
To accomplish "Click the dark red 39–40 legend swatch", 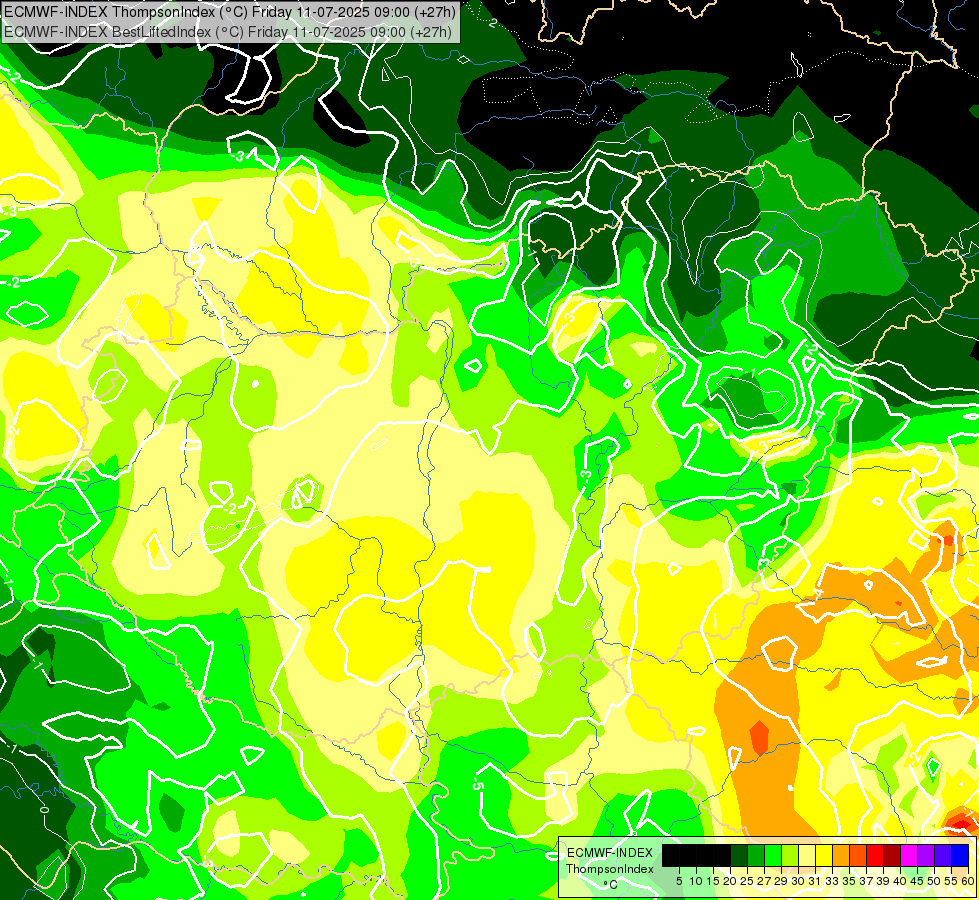I will (x=892, y=856).
